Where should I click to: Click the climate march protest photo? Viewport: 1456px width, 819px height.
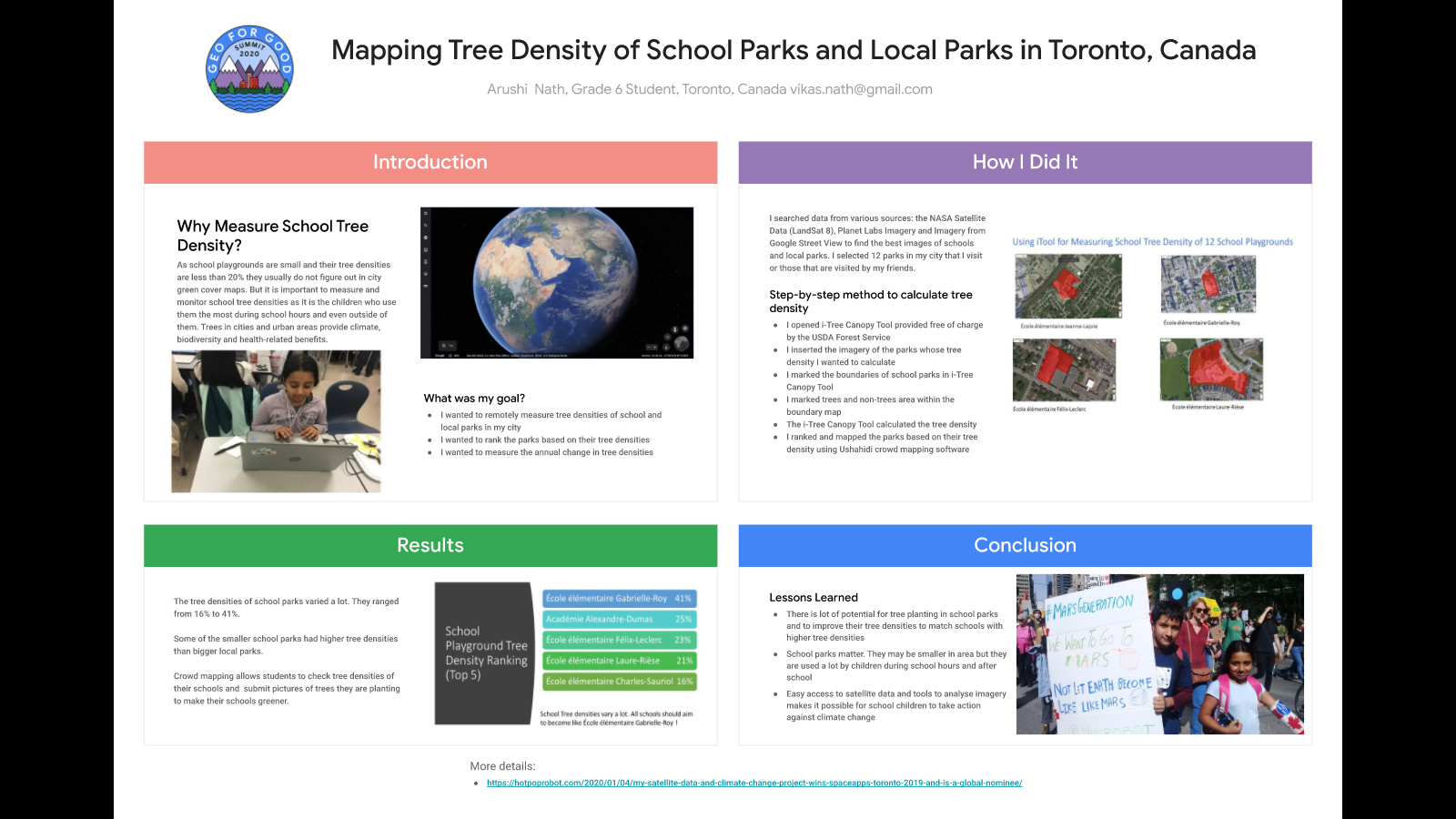pos(1159,653)
